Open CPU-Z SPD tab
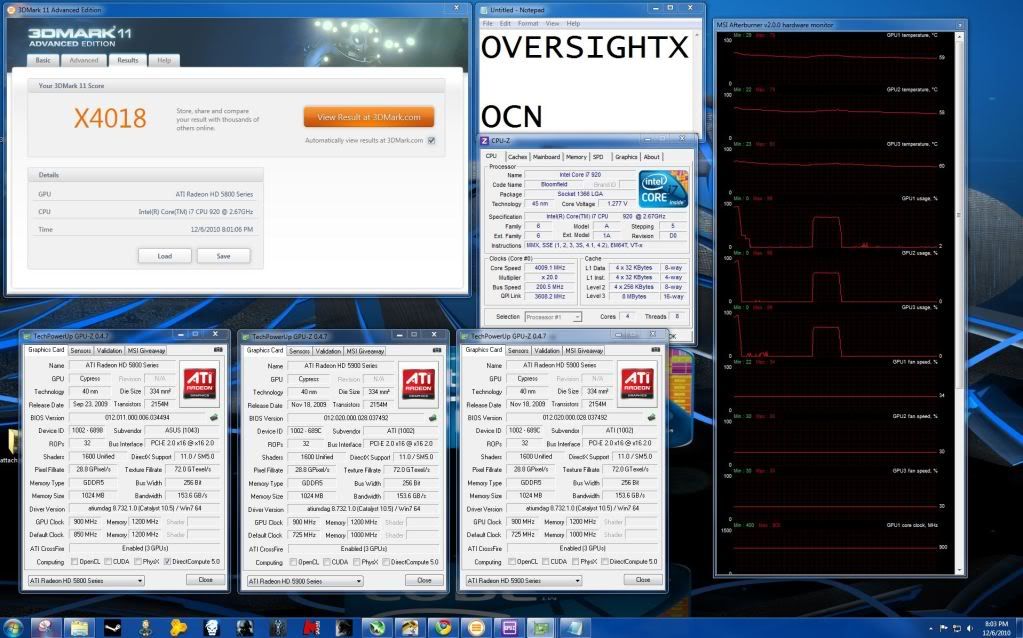This screenshot has width=1023, height=638. coord(598,157)
